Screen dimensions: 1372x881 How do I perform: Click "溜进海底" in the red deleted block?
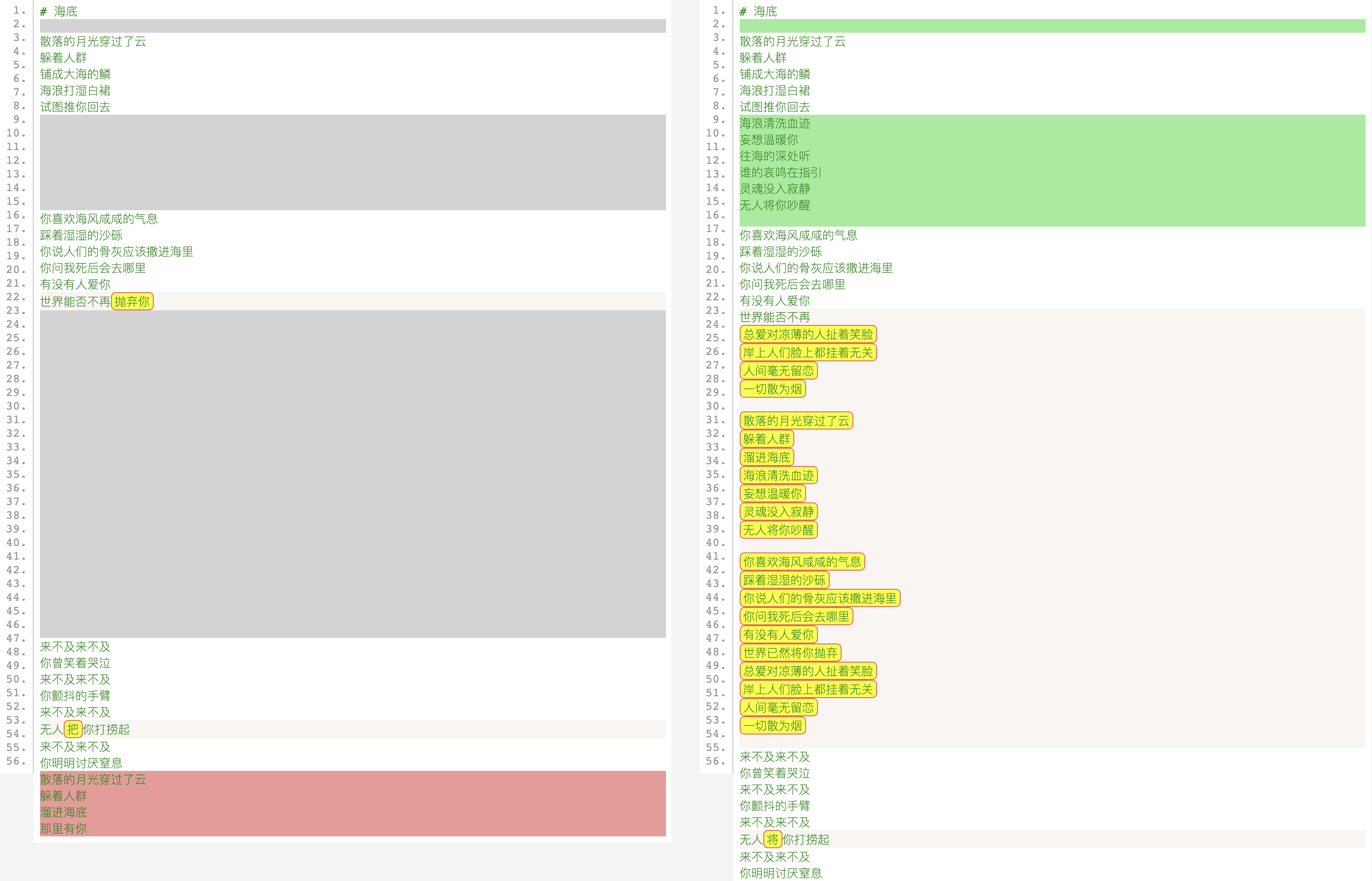[64, 812]
